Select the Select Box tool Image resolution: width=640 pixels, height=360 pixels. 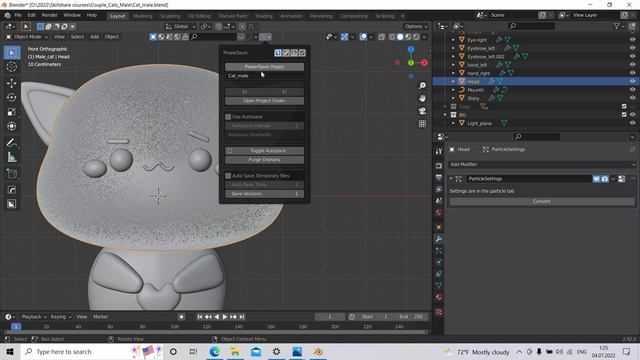(12, 53)
